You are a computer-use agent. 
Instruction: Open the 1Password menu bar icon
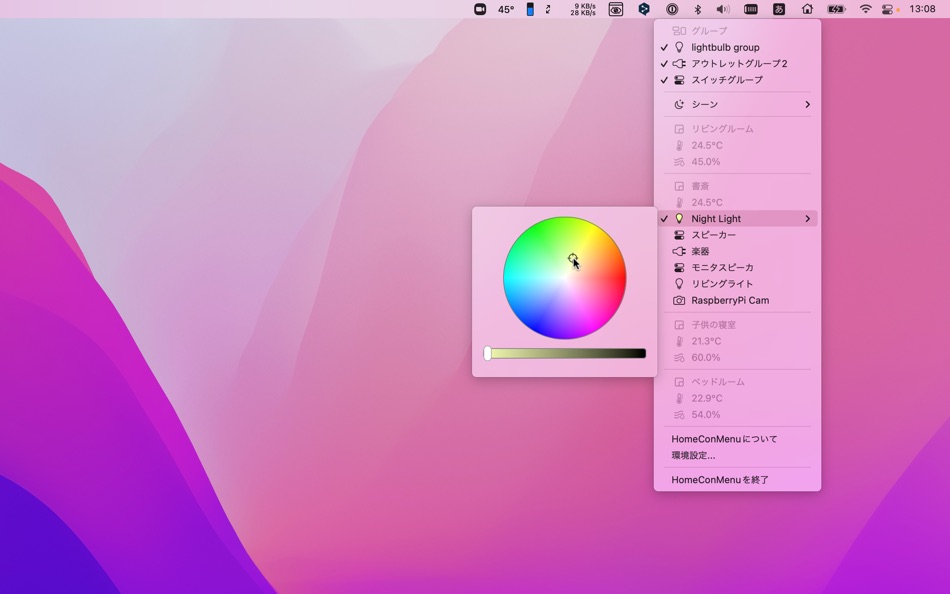point(672,9)
